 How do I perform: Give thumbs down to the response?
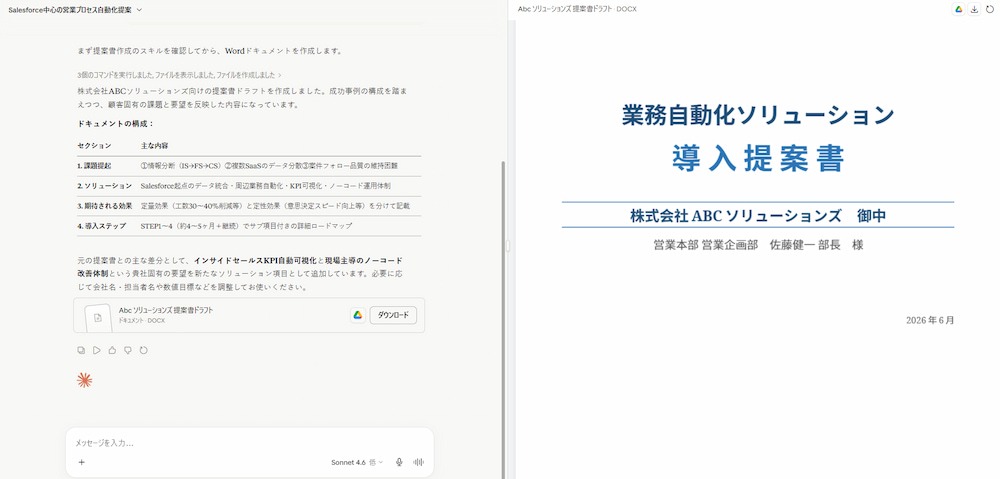(x=128, y=350)
